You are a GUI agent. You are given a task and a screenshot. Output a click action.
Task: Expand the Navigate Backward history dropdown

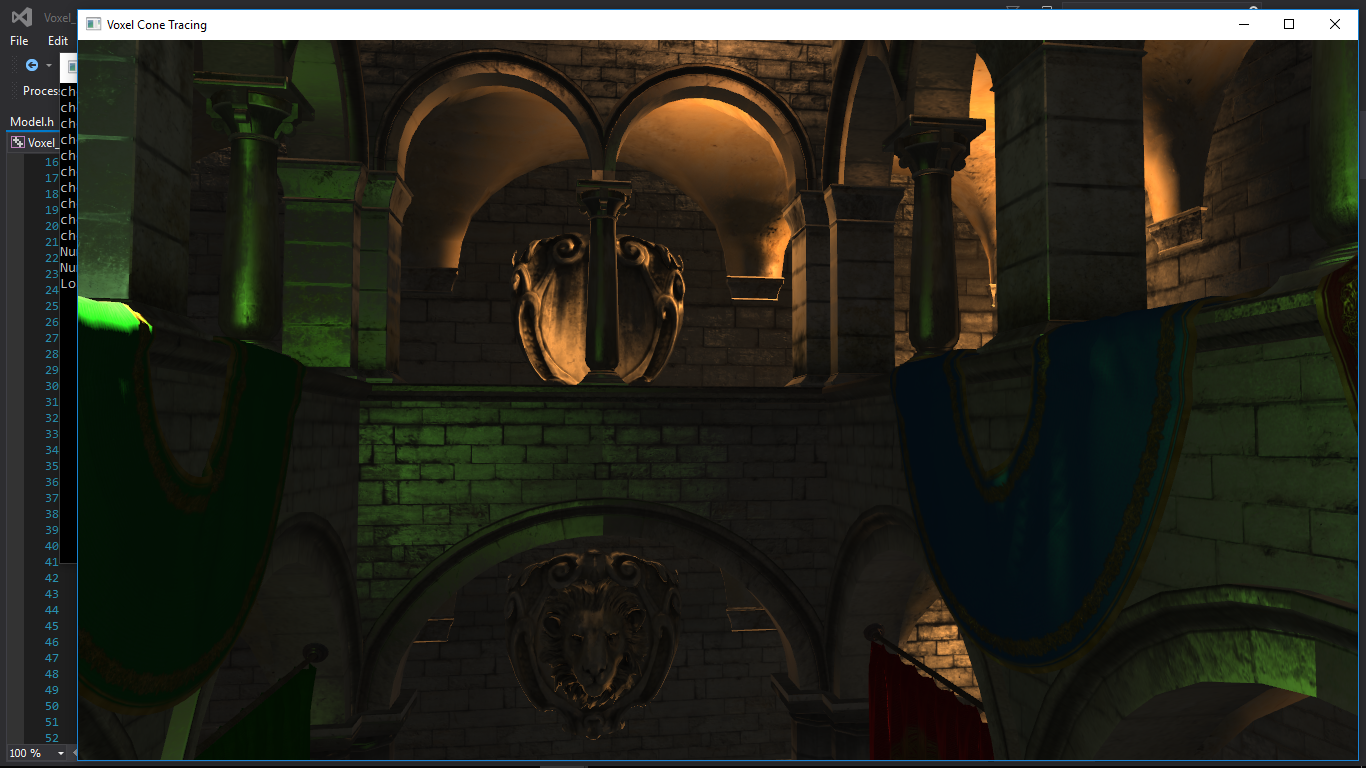[48, 65]
